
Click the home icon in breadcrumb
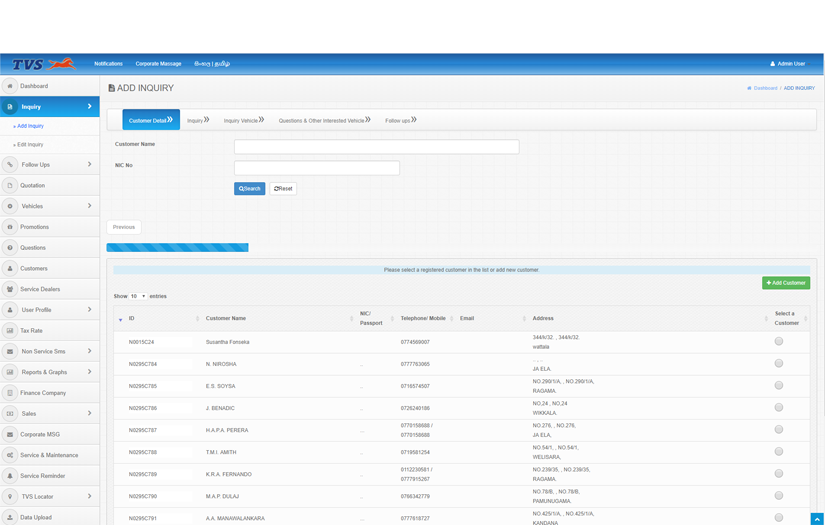[749, 88]
